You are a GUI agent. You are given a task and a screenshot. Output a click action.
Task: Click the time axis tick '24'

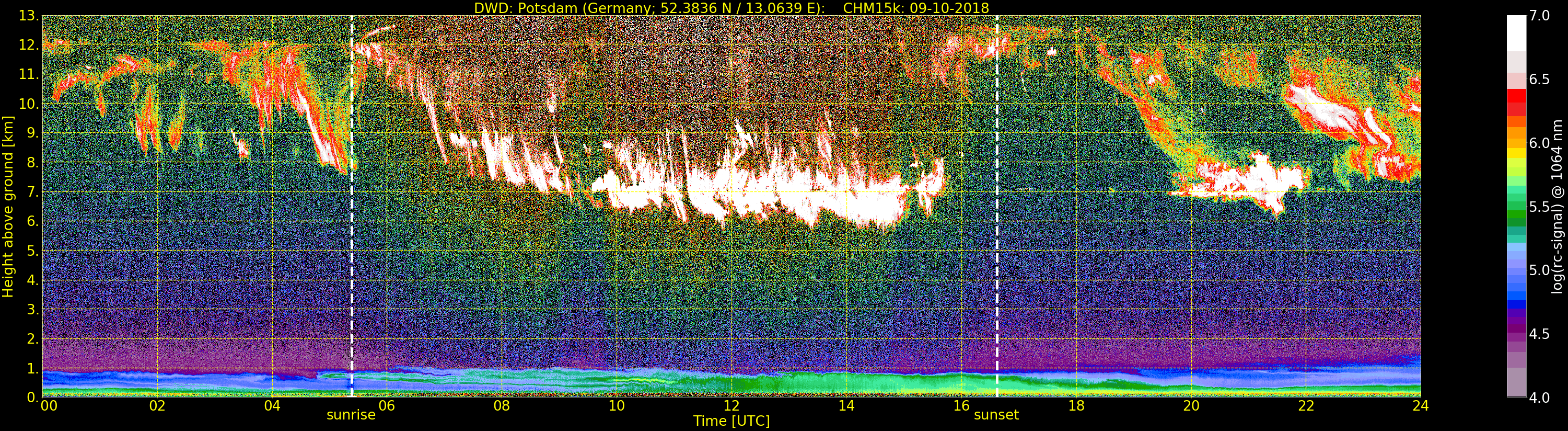coord(1421,405)
